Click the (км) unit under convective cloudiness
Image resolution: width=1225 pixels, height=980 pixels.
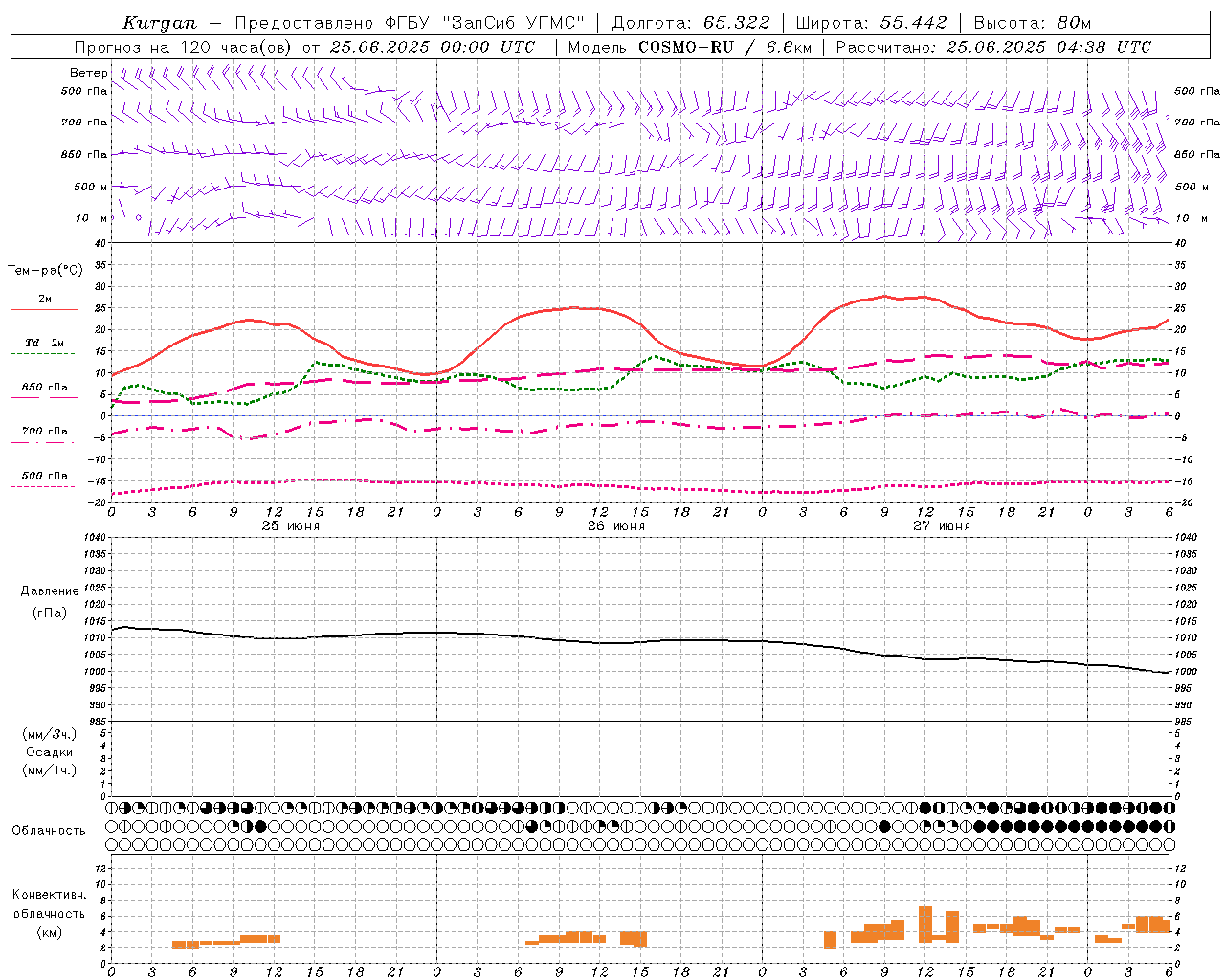[50, 933]
